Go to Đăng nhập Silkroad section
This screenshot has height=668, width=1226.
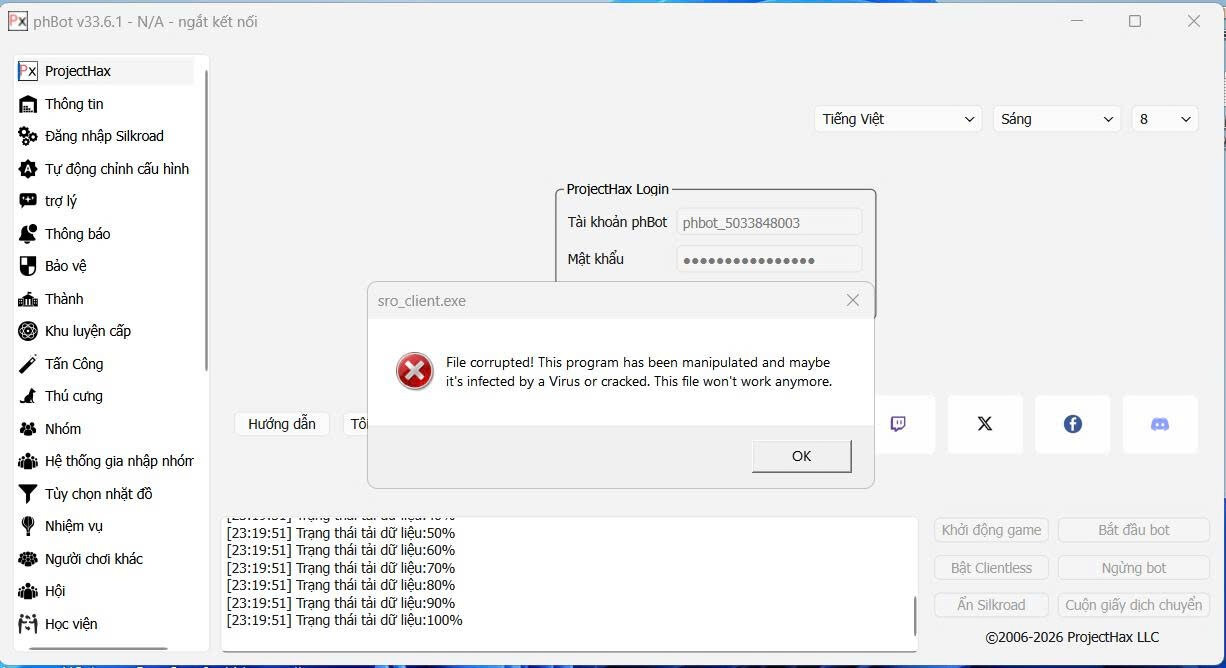(x=104, y=136)
